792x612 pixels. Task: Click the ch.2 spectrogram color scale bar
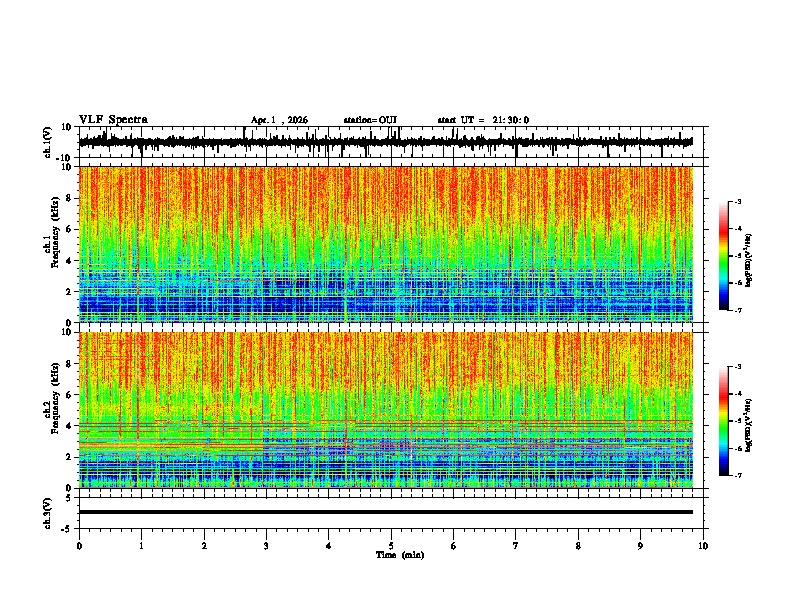724,421
